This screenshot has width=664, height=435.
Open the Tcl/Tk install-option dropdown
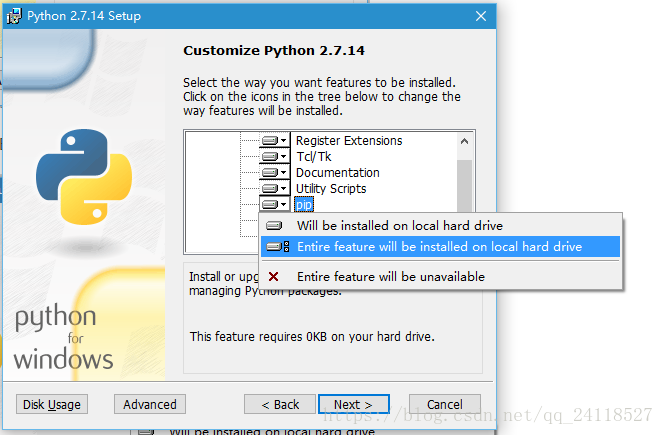point(274,156)
